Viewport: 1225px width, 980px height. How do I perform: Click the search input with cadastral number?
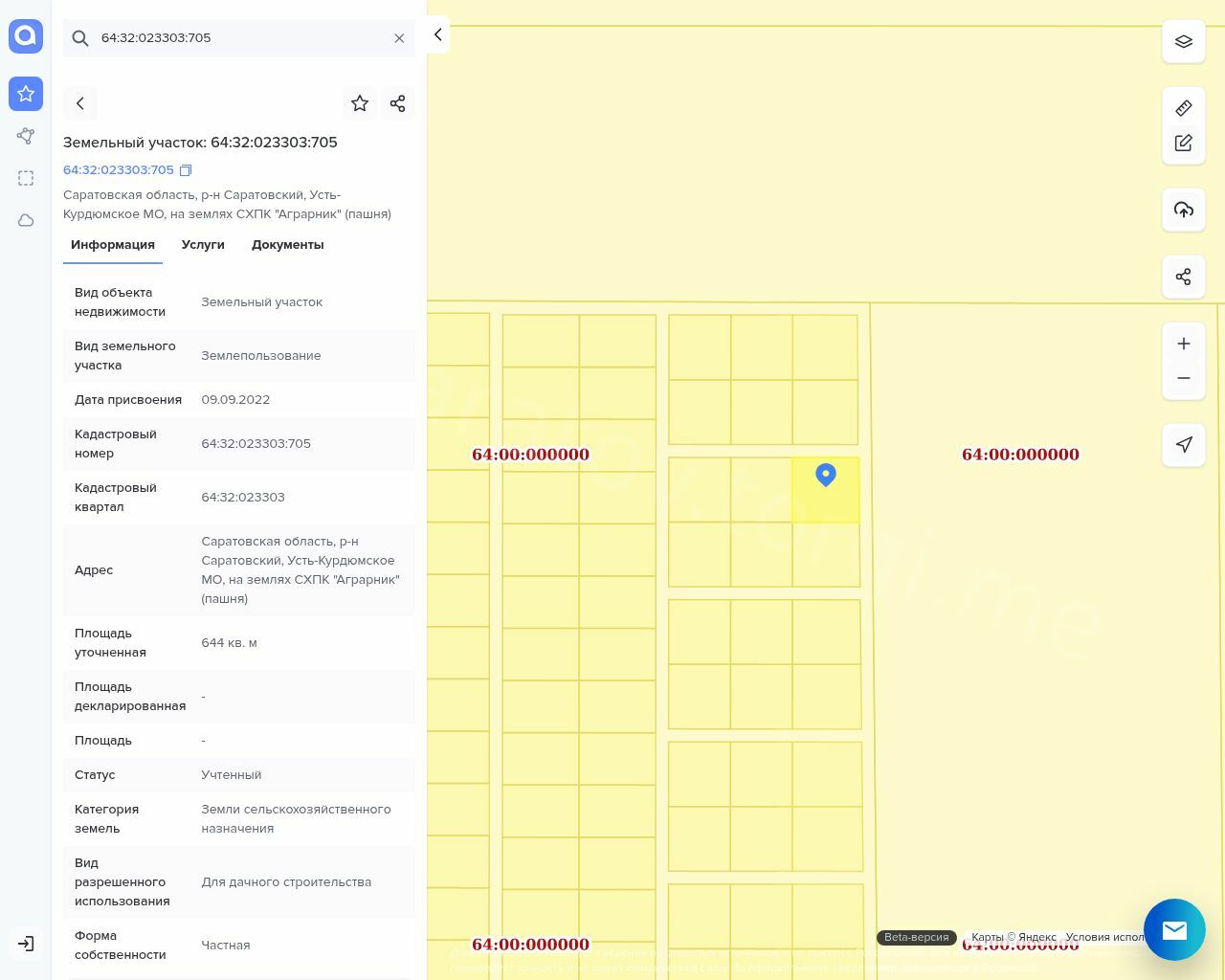point(239,38)
